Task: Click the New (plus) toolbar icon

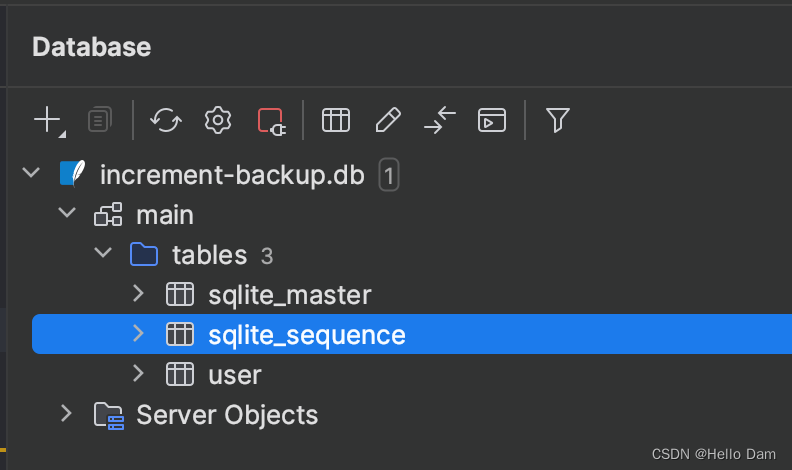Action: tap(47, 120)
